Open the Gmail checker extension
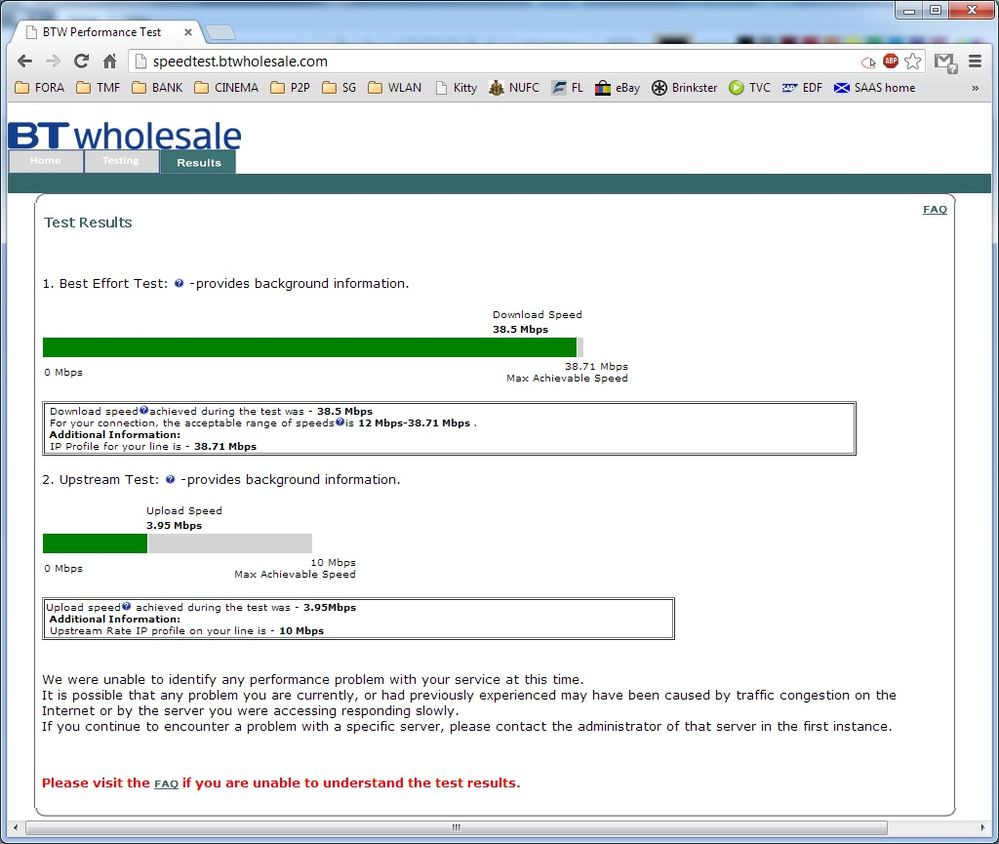 point(945,62)
